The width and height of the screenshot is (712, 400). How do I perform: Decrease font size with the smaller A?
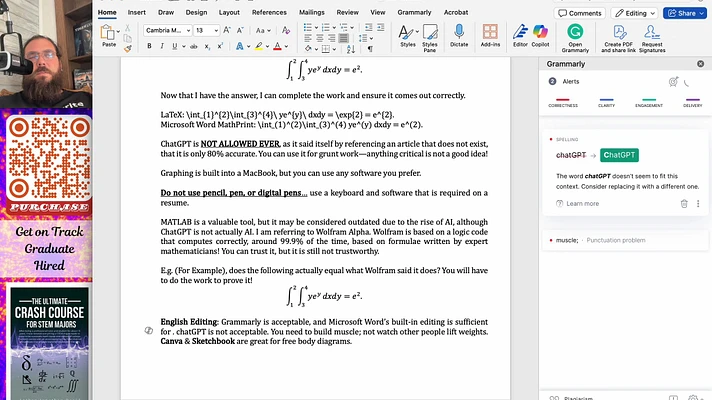(240, 30)
